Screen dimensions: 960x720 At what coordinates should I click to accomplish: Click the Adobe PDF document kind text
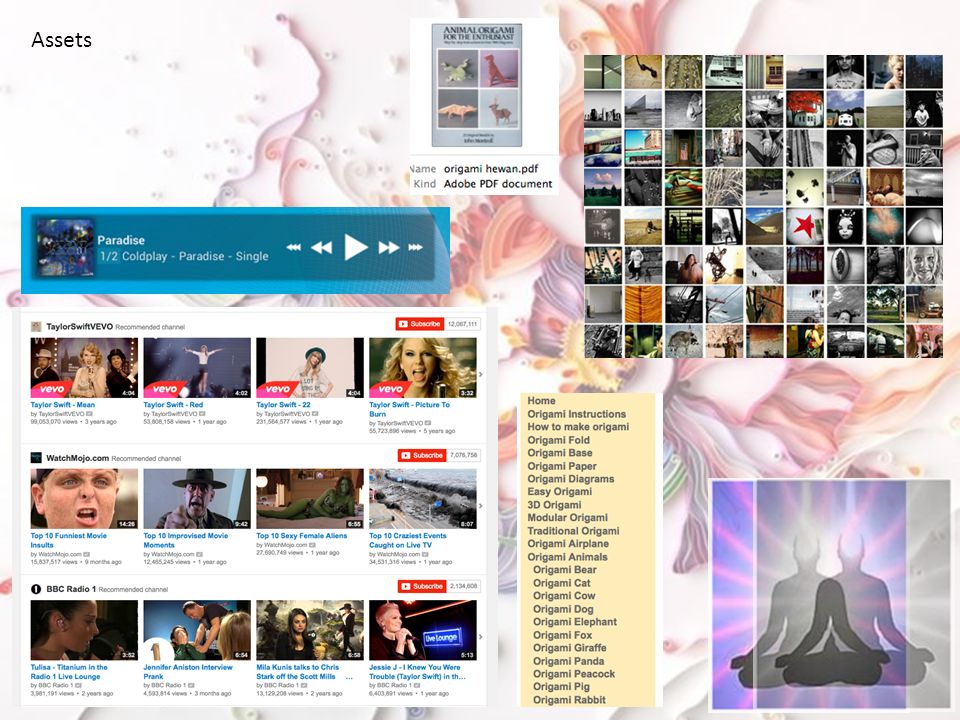pos(498,184)
